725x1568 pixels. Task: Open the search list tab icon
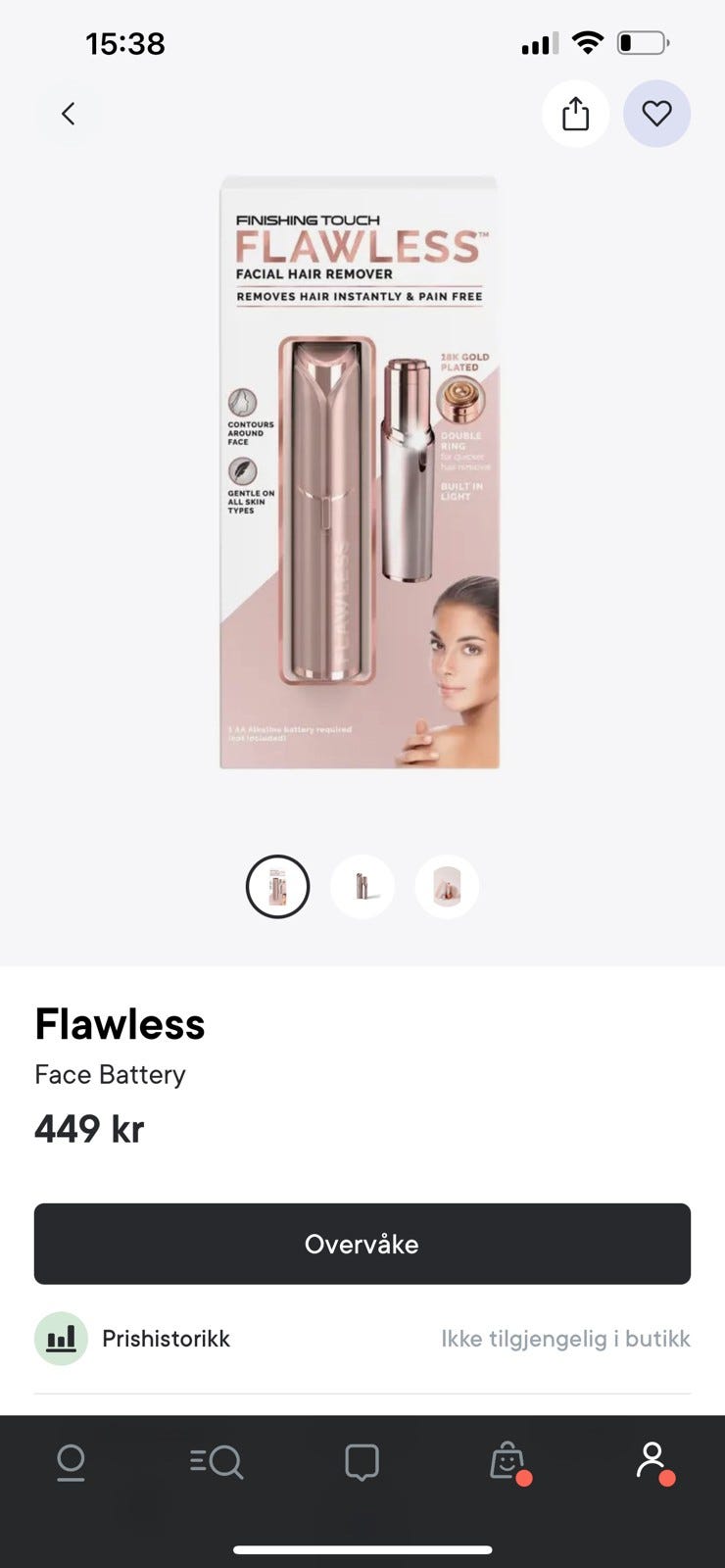click(217, 1462)
